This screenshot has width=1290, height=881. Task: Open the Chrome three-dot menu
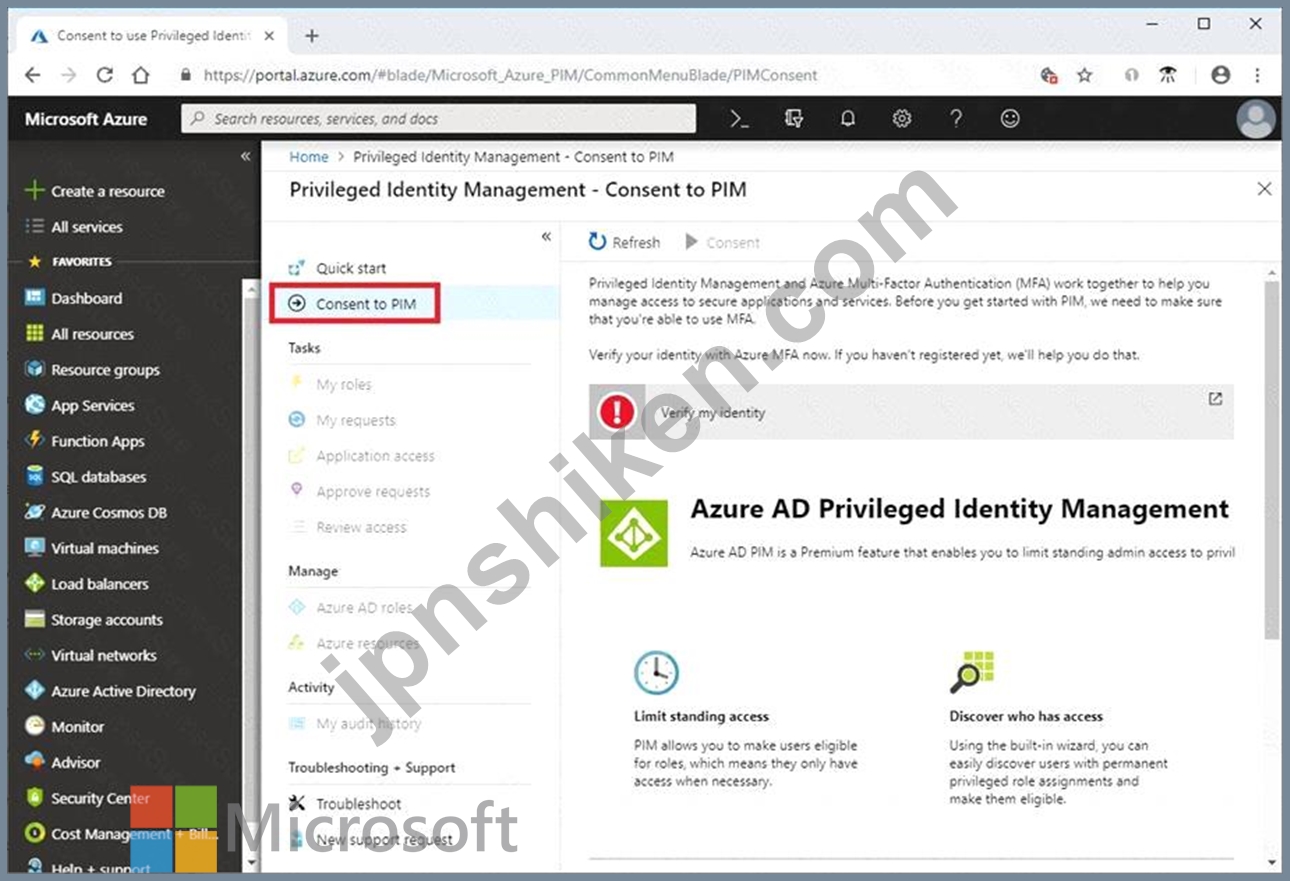coord(1257,75)
